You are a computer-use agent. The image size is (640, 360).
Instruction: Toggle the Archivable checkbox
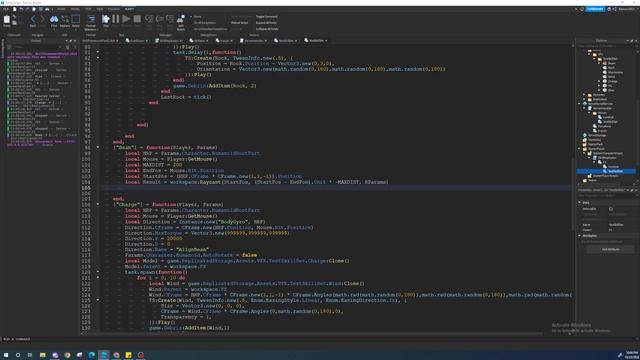pyautogui.click(x=611, y=209)
